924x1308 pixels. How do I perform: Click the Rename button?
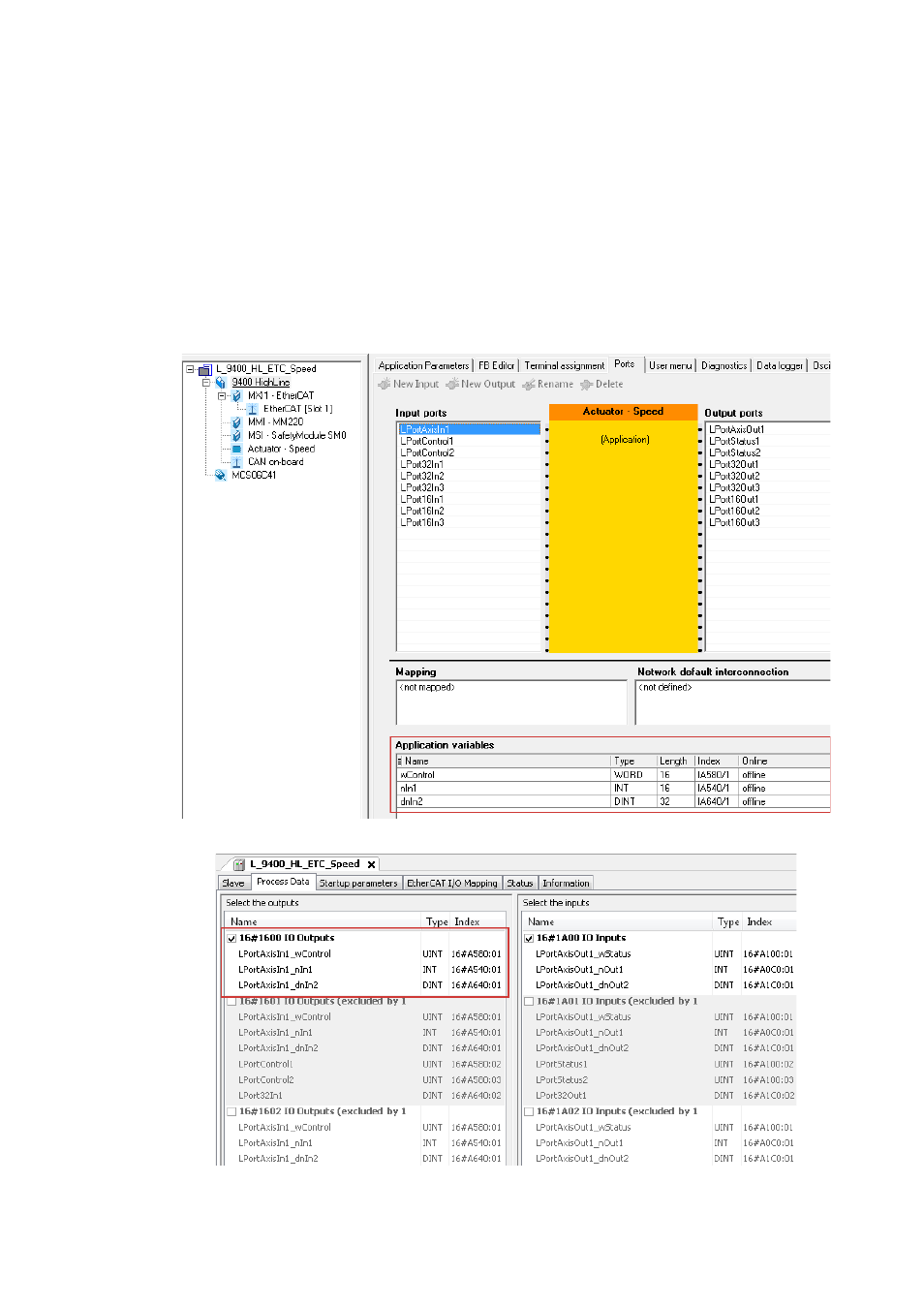pos(548,385)
